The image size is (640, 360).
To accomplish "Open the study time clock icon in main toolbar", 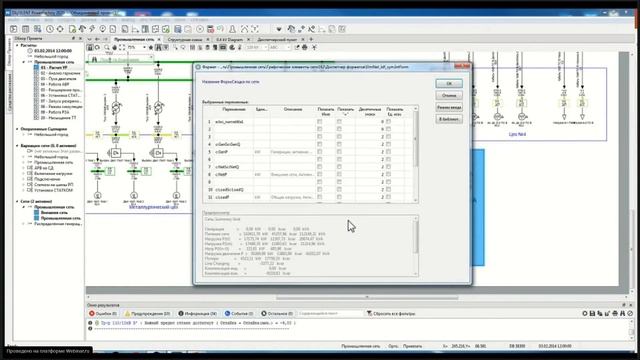I will pyautogui.click(x=50, y=29).
